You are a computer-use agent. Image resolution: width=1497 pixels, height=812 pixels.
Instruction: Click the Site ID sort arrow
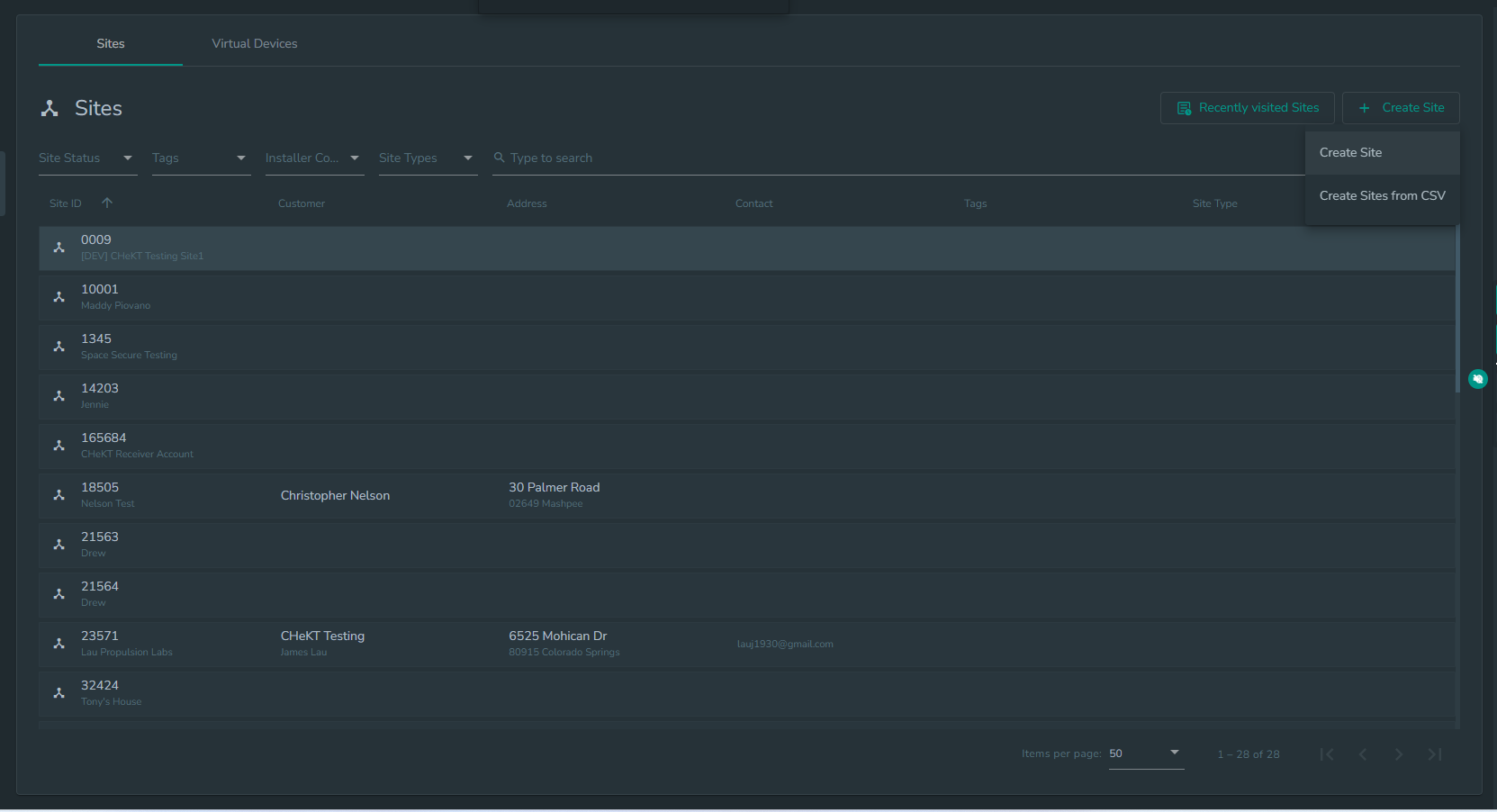(107, 203)
